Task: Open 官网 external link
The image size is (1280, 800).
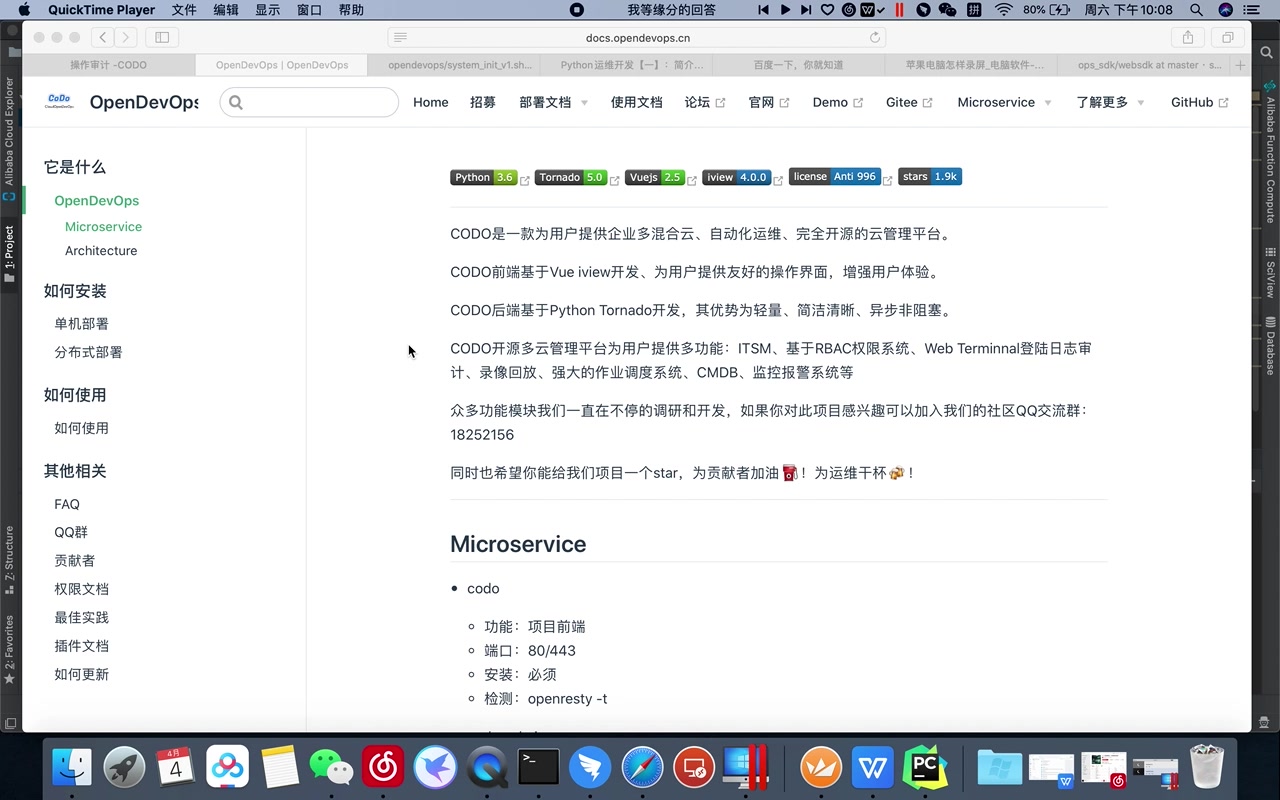Action: point(769,102)
